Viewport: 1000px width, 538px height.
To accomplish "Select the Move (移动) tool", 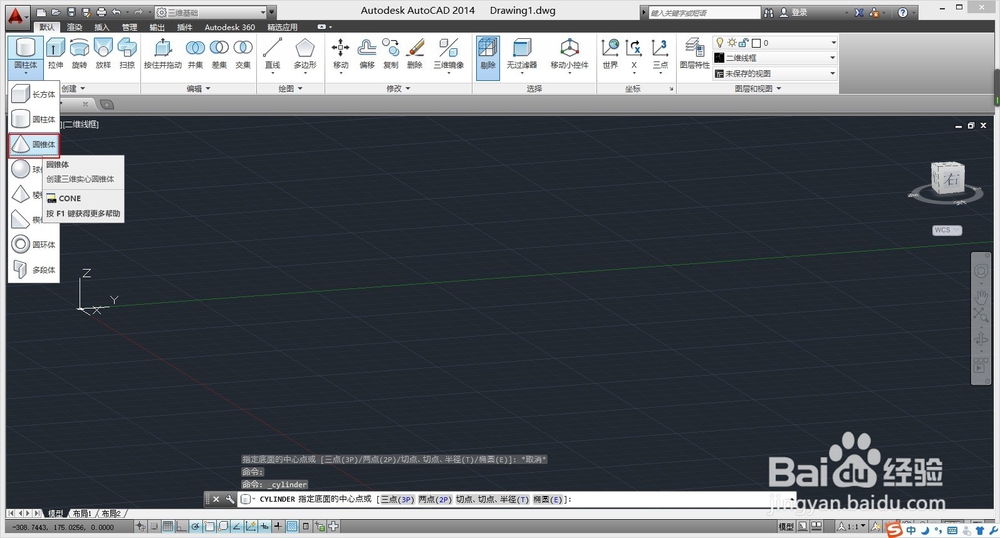I will tap(341, 54).
